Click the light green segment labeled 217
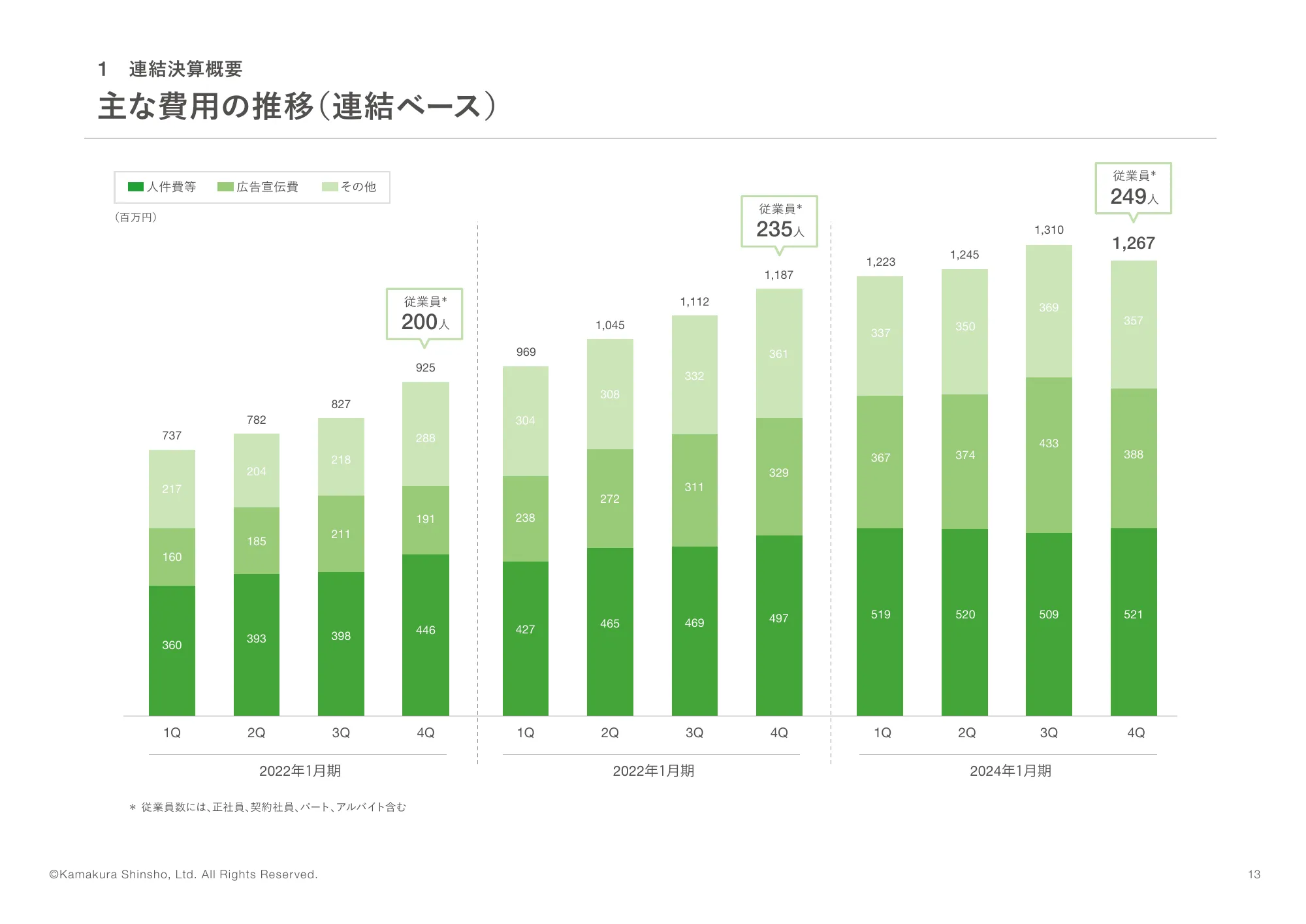The image size is (1306, 924). pos(172,489)
